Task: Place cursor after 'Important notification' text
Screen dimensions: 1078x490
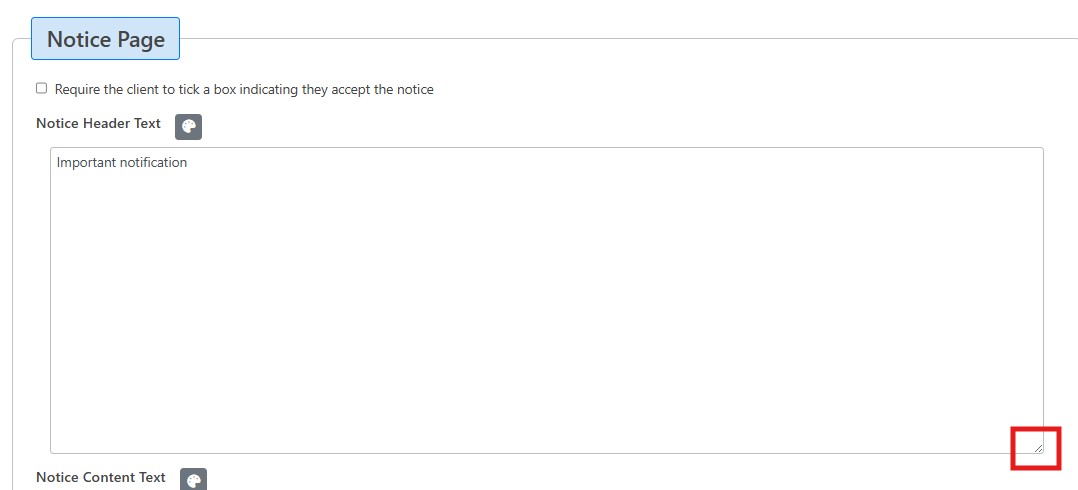Action: click(189, 162)
